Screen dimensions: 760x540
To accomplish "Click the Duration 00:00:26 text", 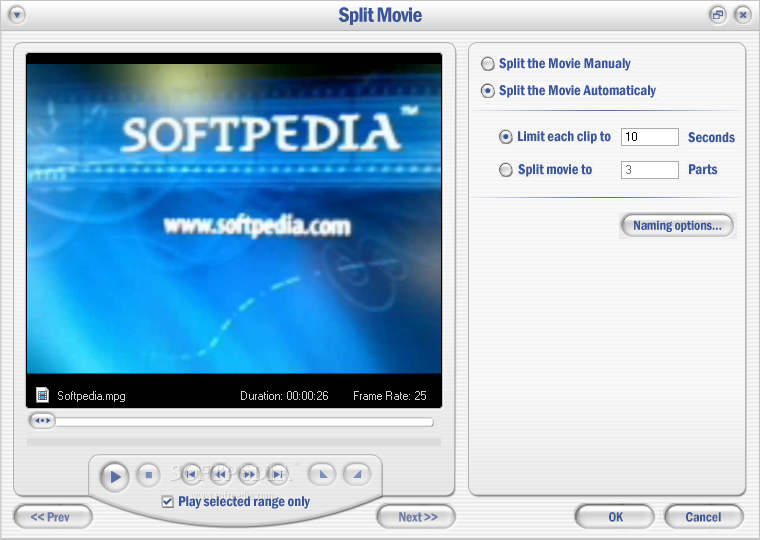I will pos(284,396).
